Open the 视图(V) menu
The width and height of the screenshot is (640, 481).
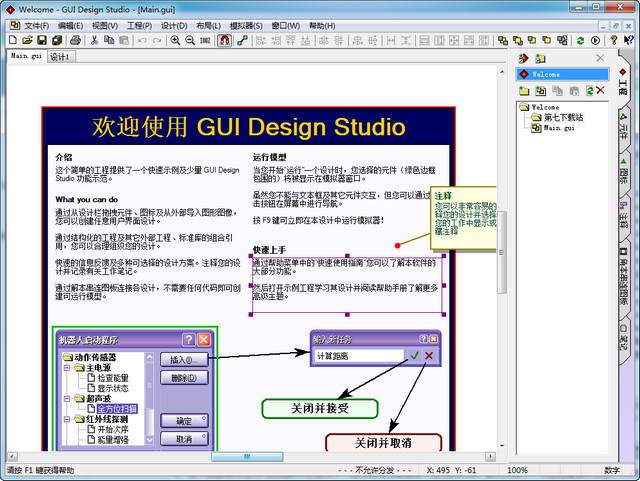point(105,26)
